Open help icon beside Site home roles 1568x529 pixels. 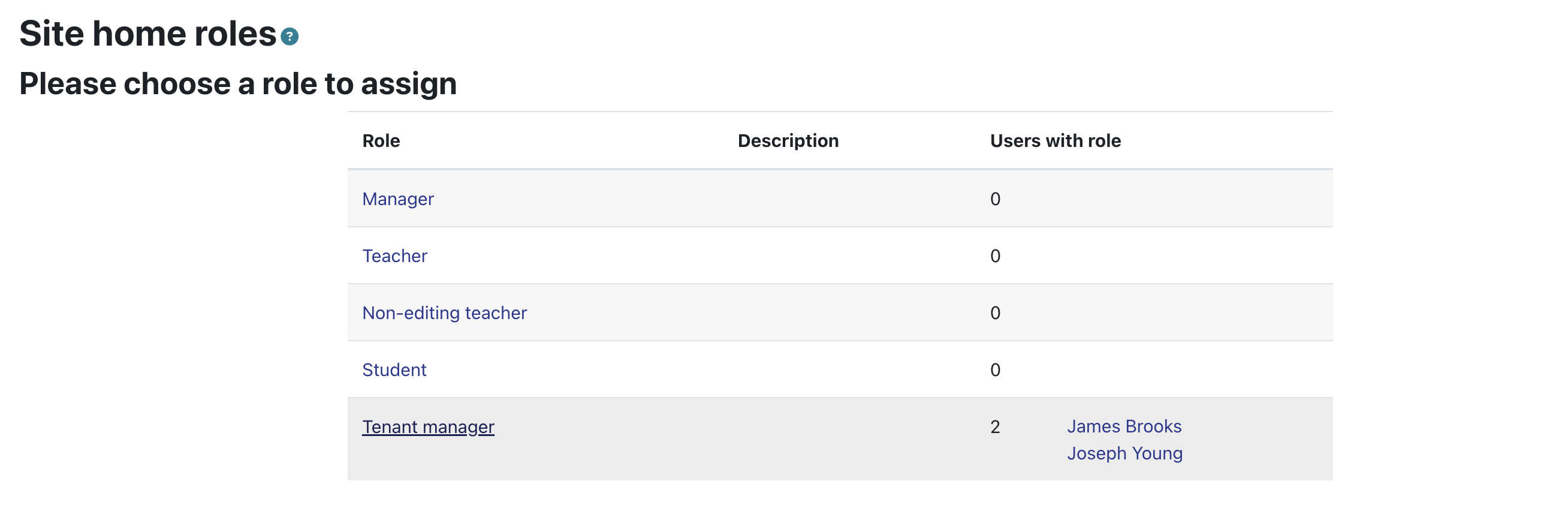pyautogui.click(x=289, y=37)
